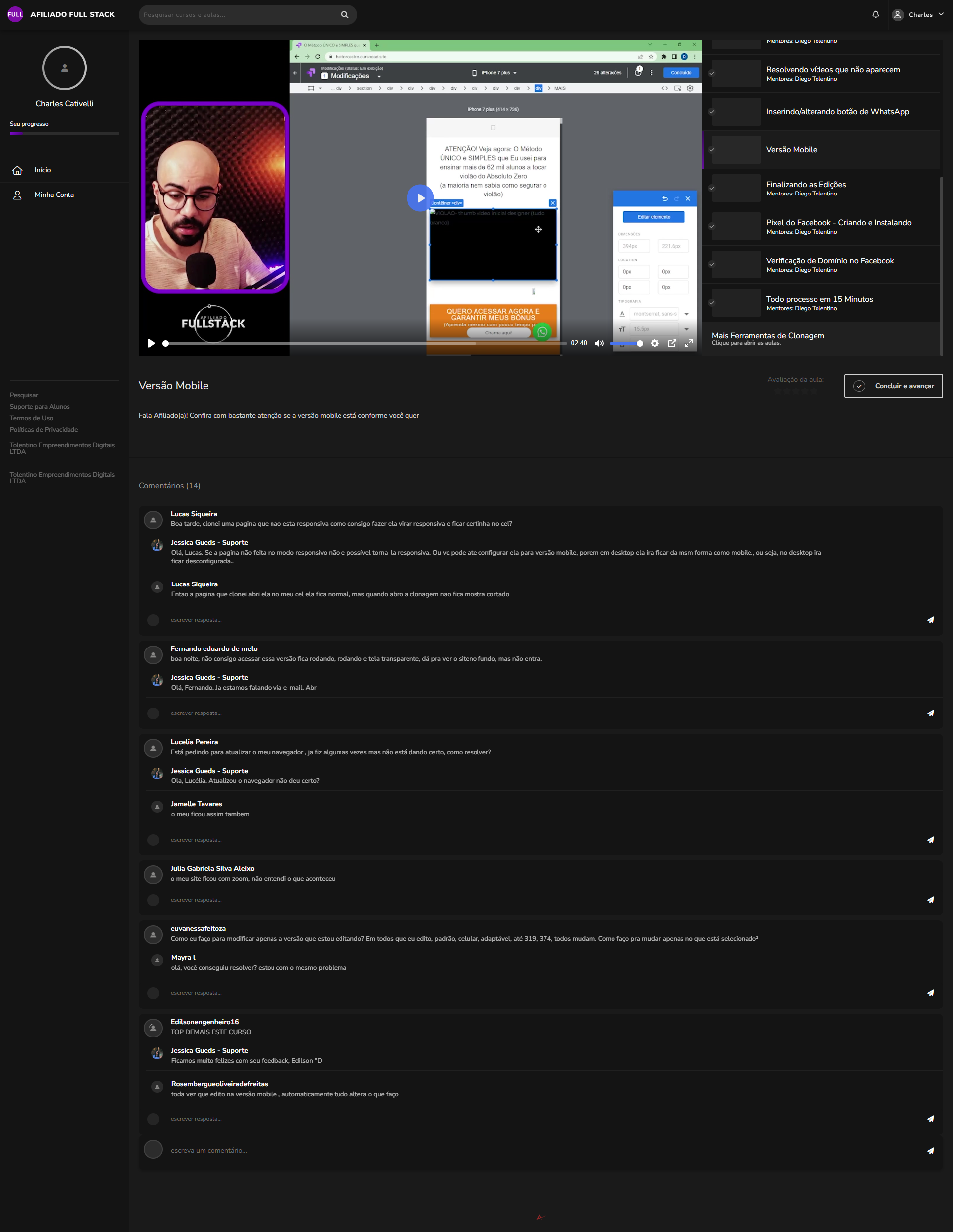Mute the video volume icon
Viewport: 953px width, 1232px height.
click(599, 343)
